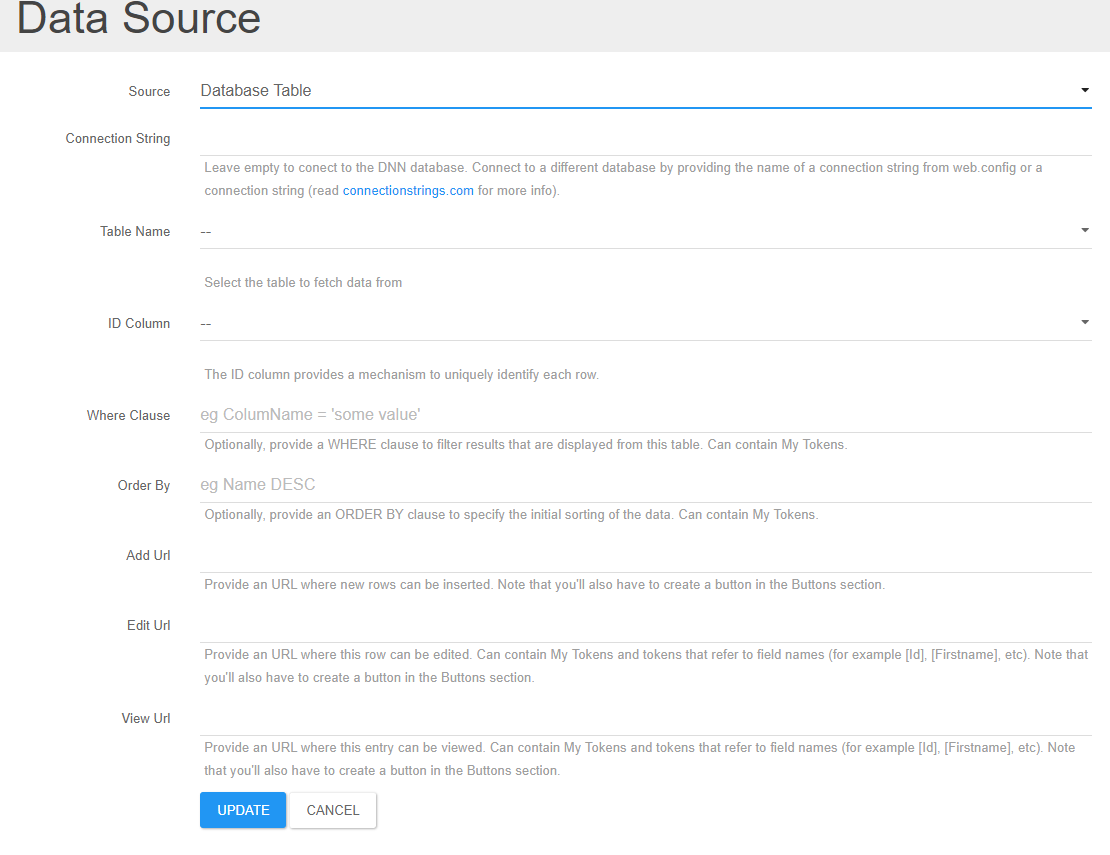
Task: Click the Where Clause input field
Action: tap(646, 414)
